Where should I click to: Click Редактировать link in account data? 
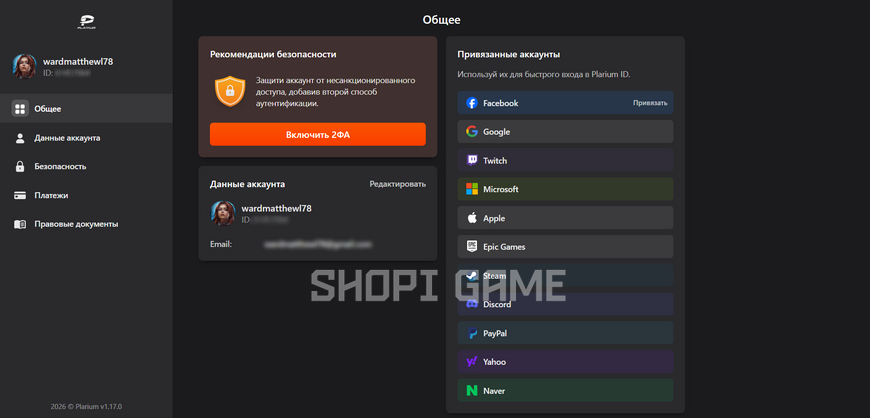point(398,184)
